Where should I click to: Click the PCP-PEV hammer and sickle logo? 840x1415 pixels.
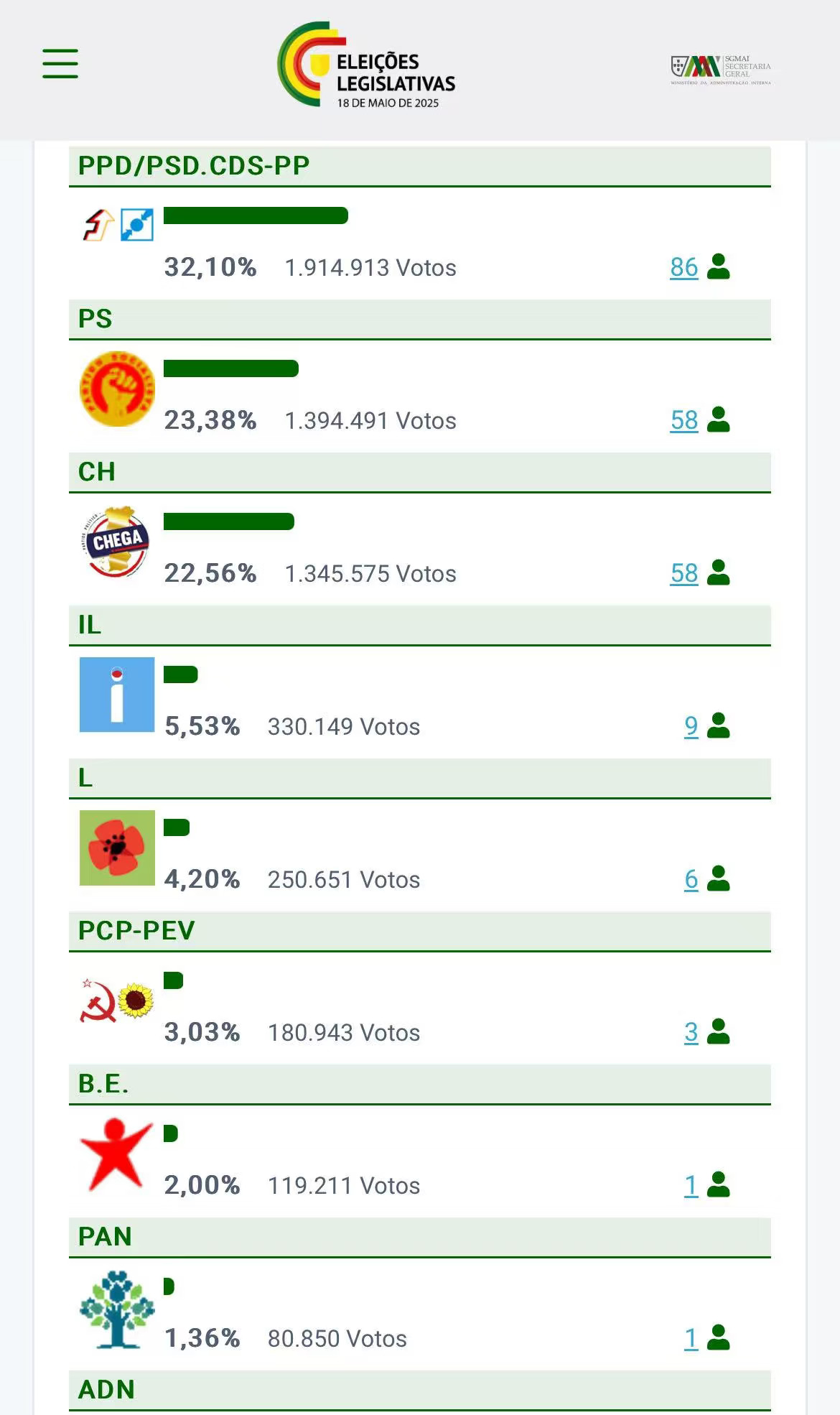pos(117,1000)
